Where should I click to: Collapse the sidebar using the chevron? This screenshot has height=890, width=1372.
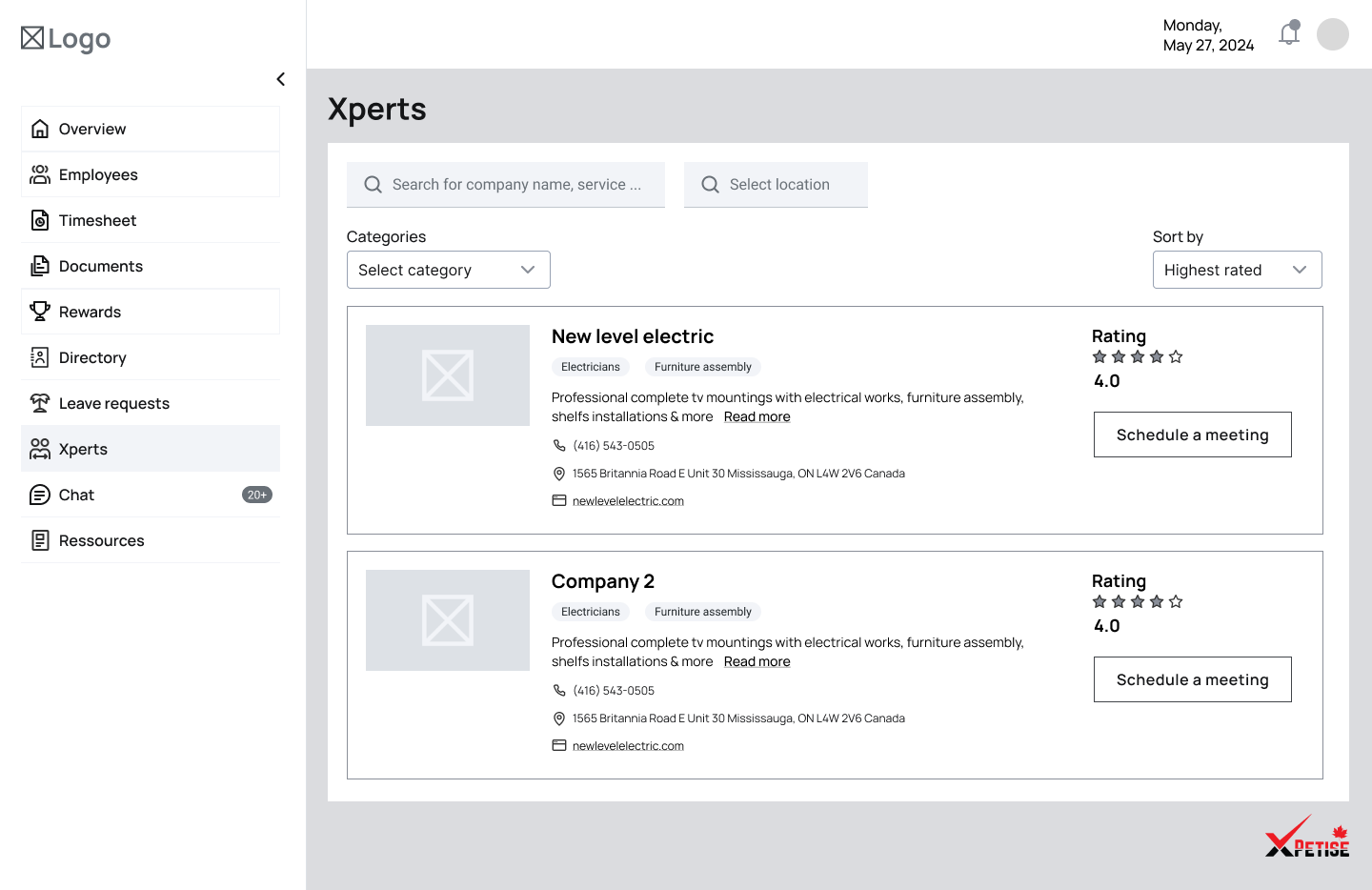coord(280,79)
